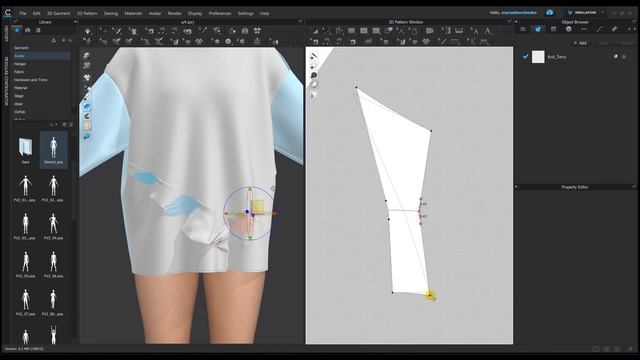Toggle grid view icon above library thumbnails

(x=64, y=124)
